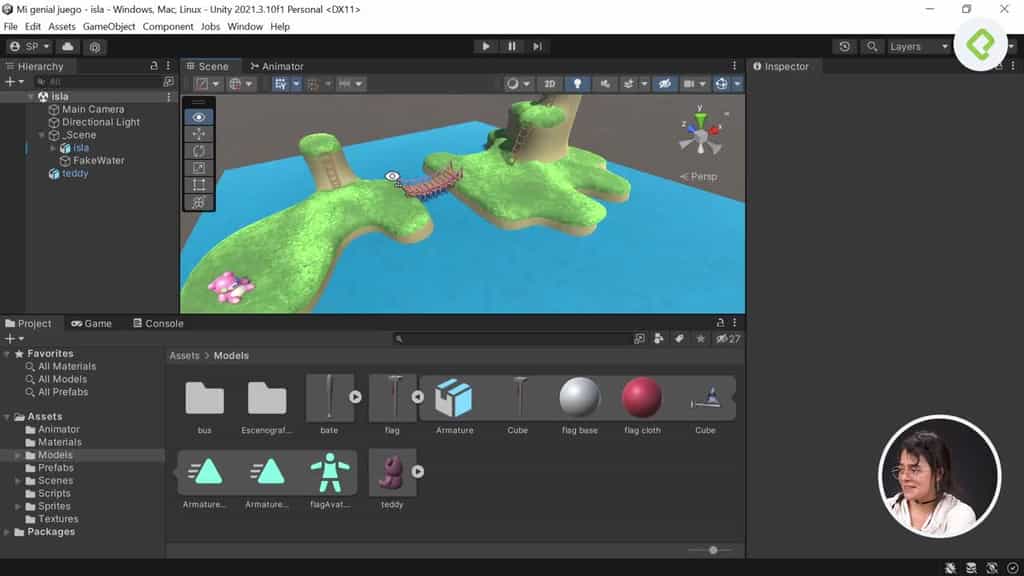Viewport: 1024px width, 576px height.
Task: Select the teddy asset in Models folder
Action: pyautogui.click(x=392, y=470)
